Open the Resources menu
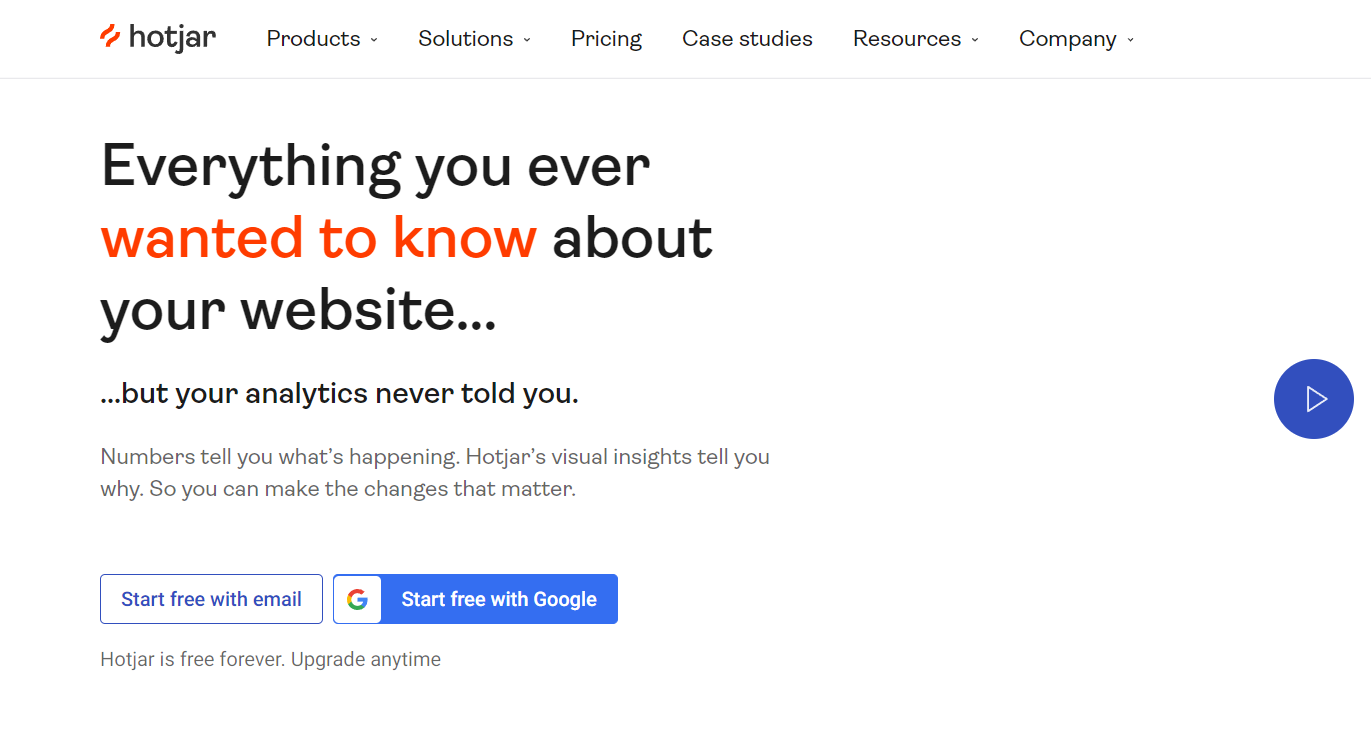Viewport: 1371px width, 748px height. [x=907, y=39]
